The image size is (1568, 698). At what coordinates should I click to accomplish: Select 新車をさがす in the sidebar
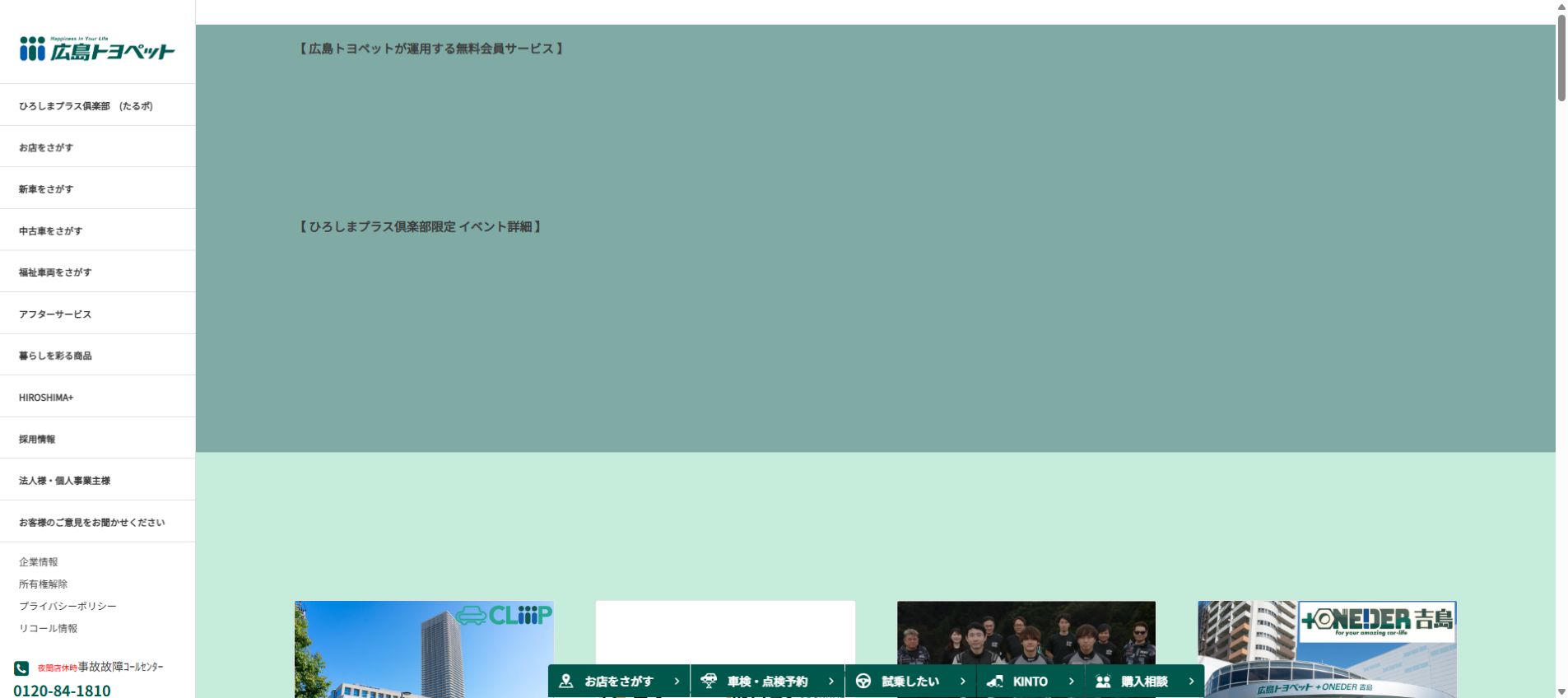[x=97, y=188]
